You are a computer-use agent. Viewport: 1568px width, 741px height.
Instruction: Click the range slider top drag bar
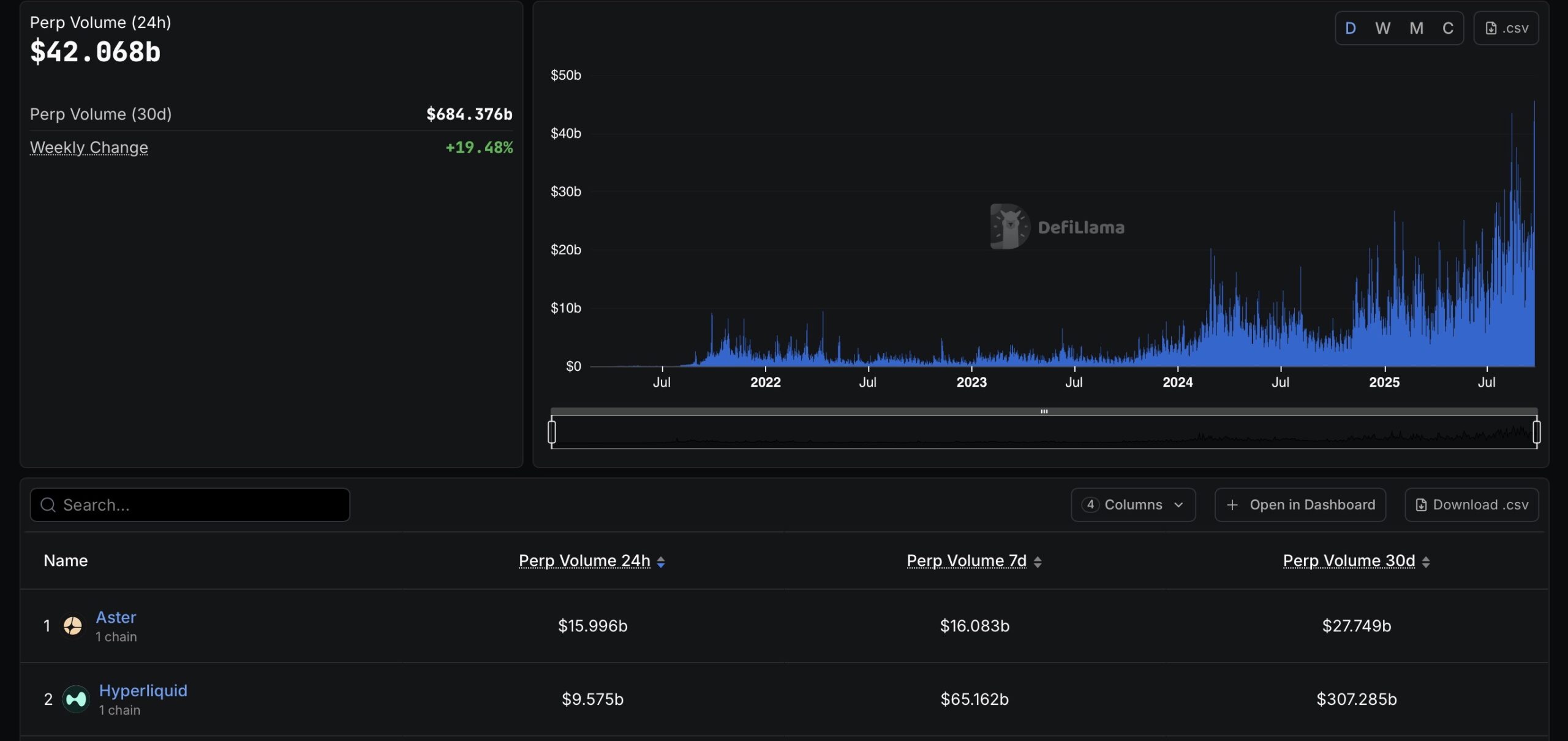[x=1044, y=411]
